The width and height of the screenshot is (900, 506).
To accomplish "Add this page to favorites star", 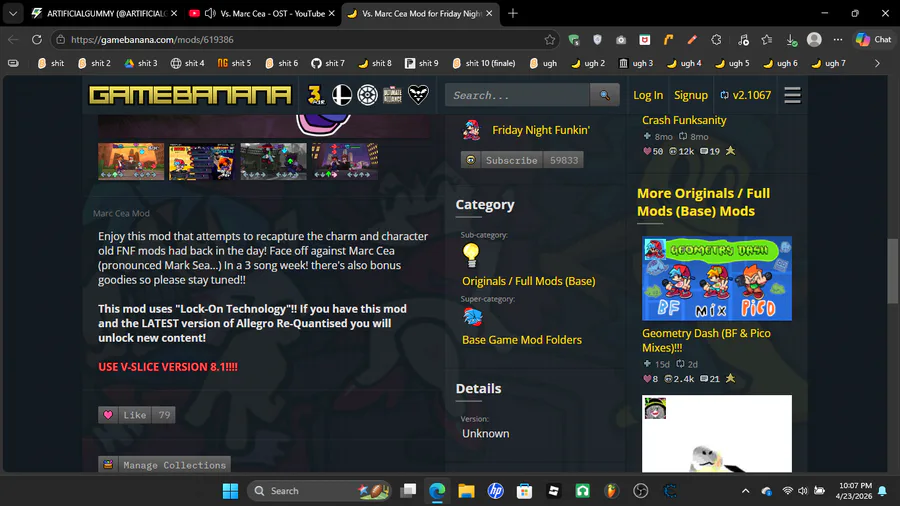I will coord(549,40).
